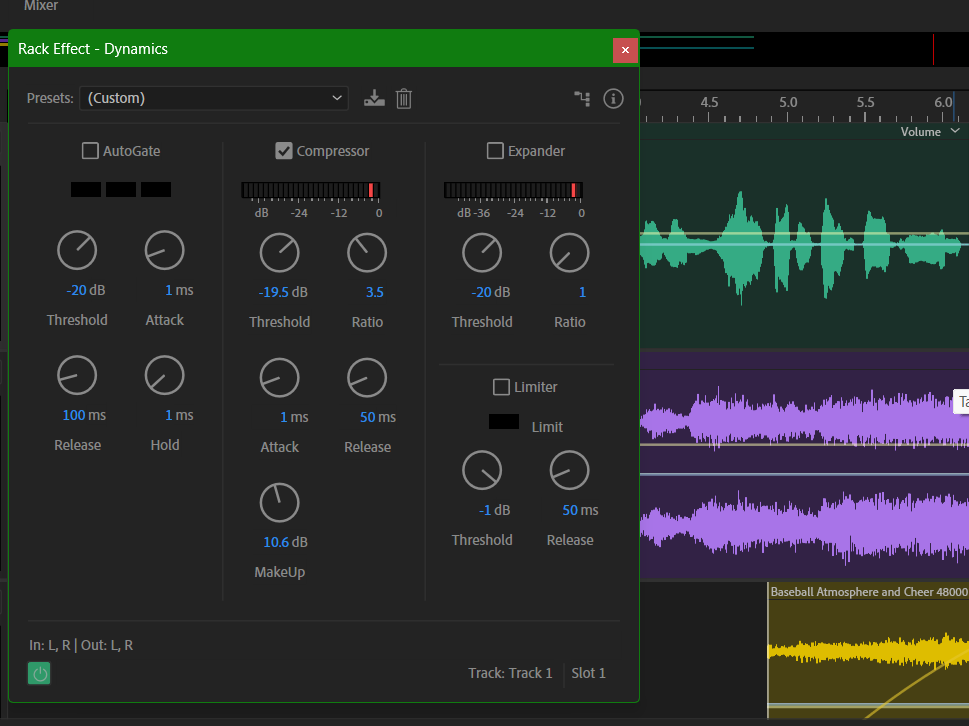Switch to the Mixer tab
Screen dimensions: 969x726
[x=41, y=6]
